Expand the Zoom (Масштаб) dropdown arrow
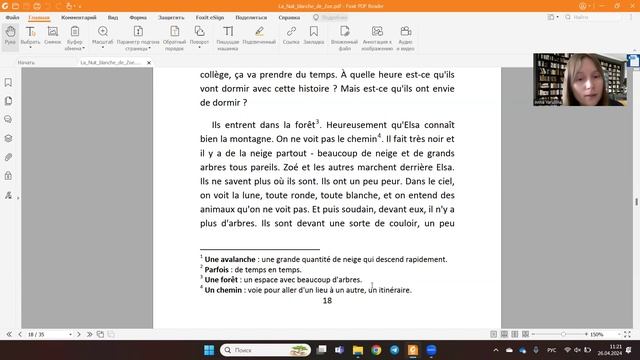This screenshot has width=640, height=360. point(102,48)
